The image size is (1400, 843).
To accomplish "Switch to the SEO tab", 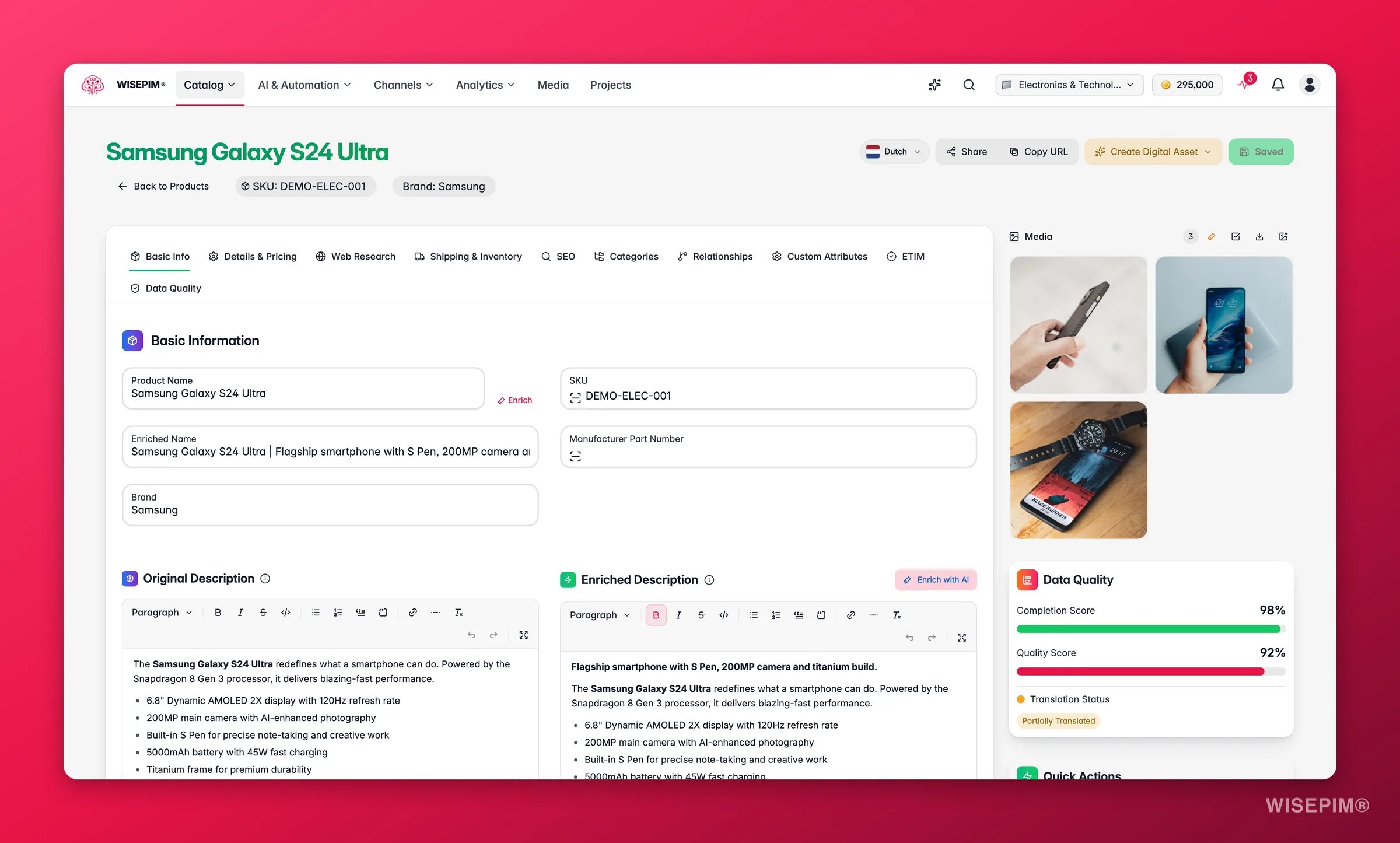I will tap(558, 256).
